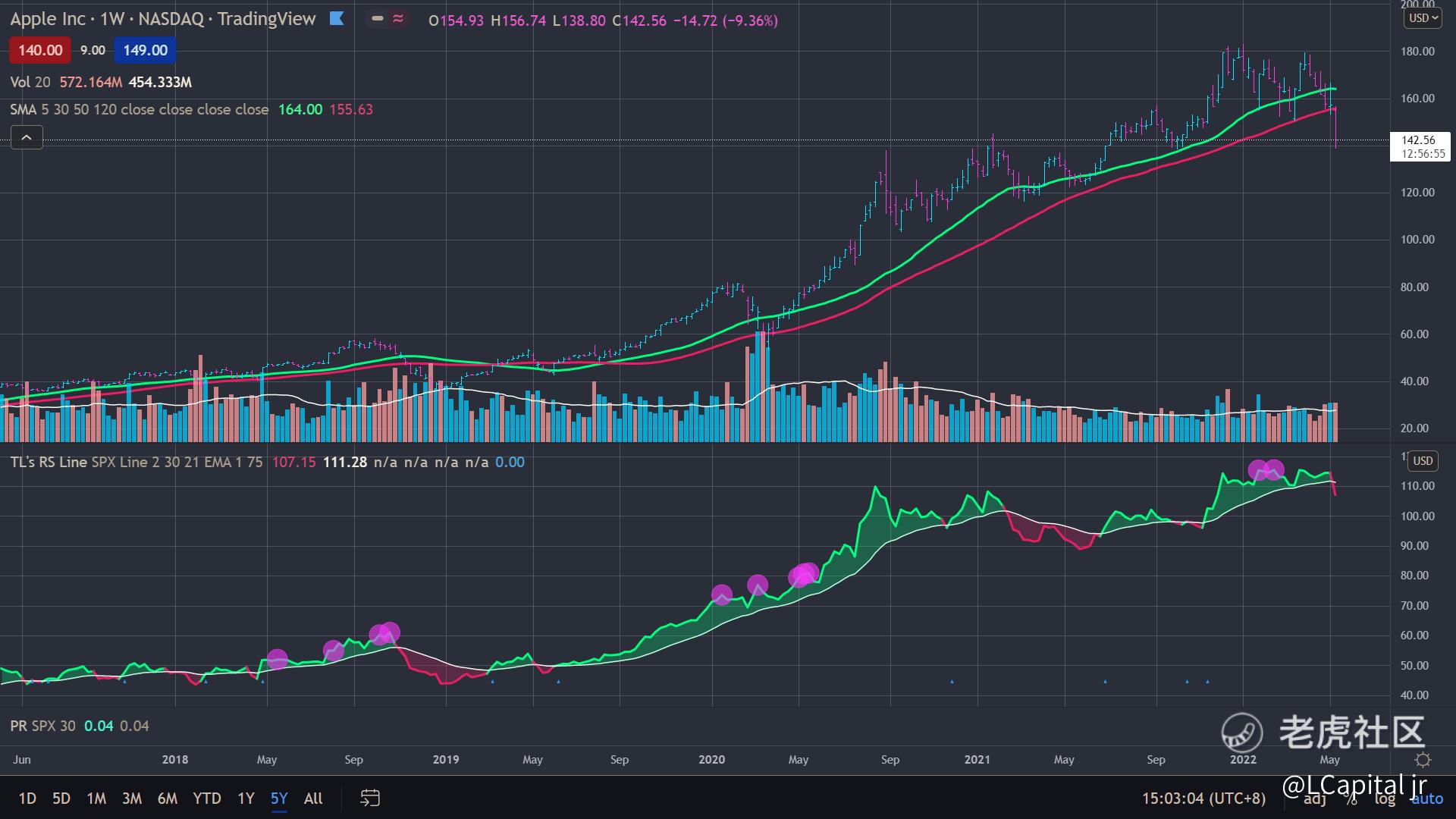Click the red 140.00 sell price button

[40, 50]
